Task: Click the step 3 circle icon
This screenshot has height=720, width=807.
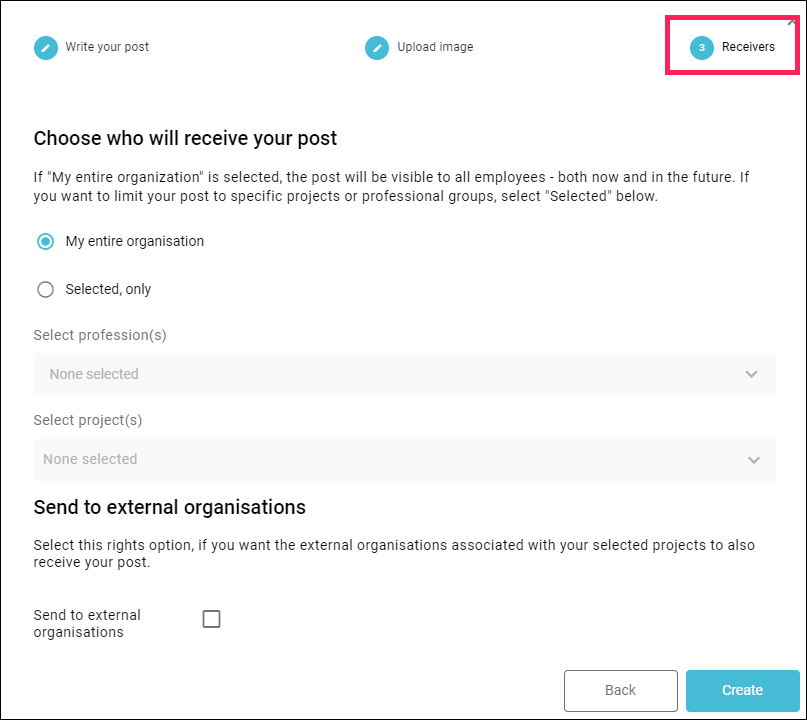Action: 701,48
